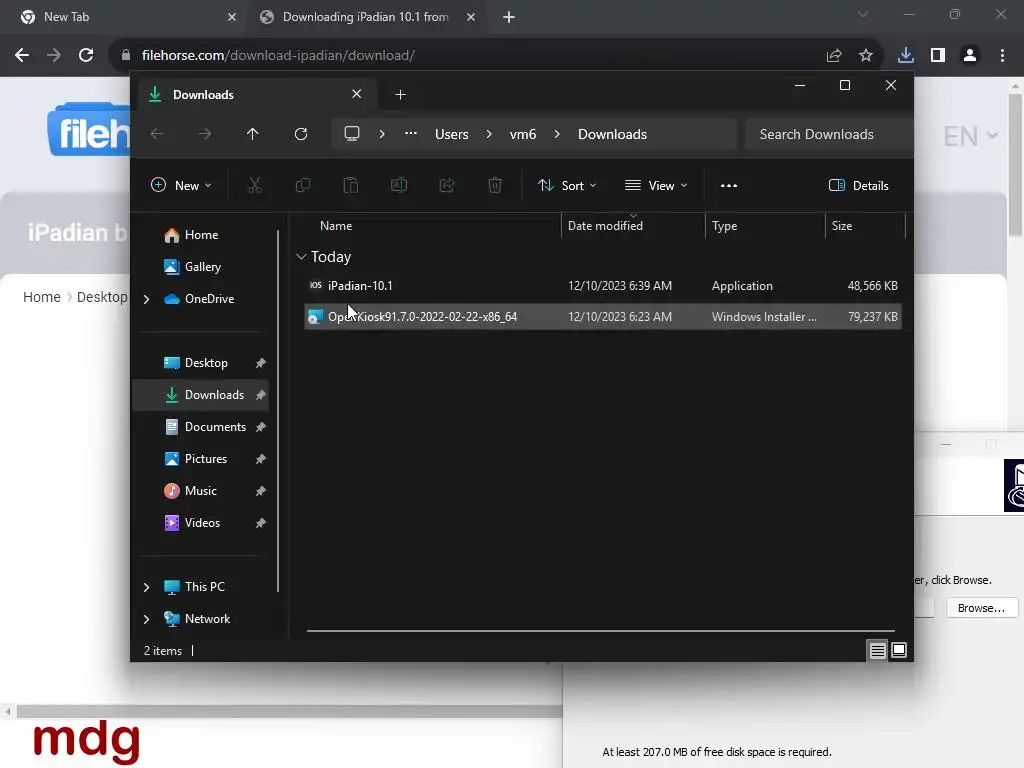
Task: Collapse the Today group
Action: click(x=301, y=257)
